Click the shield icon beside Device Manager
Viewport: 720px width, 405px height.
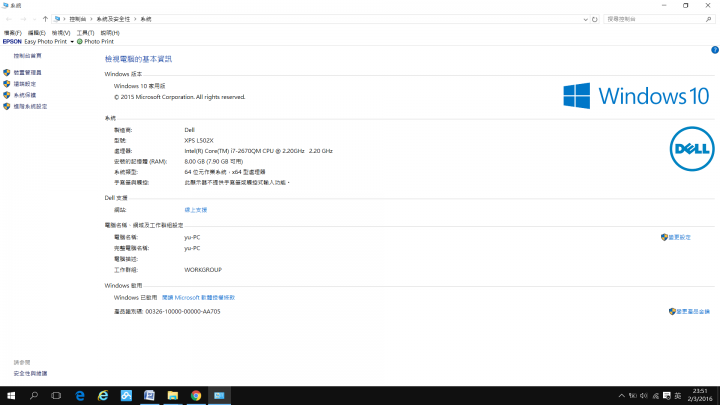tap(6, 73)
